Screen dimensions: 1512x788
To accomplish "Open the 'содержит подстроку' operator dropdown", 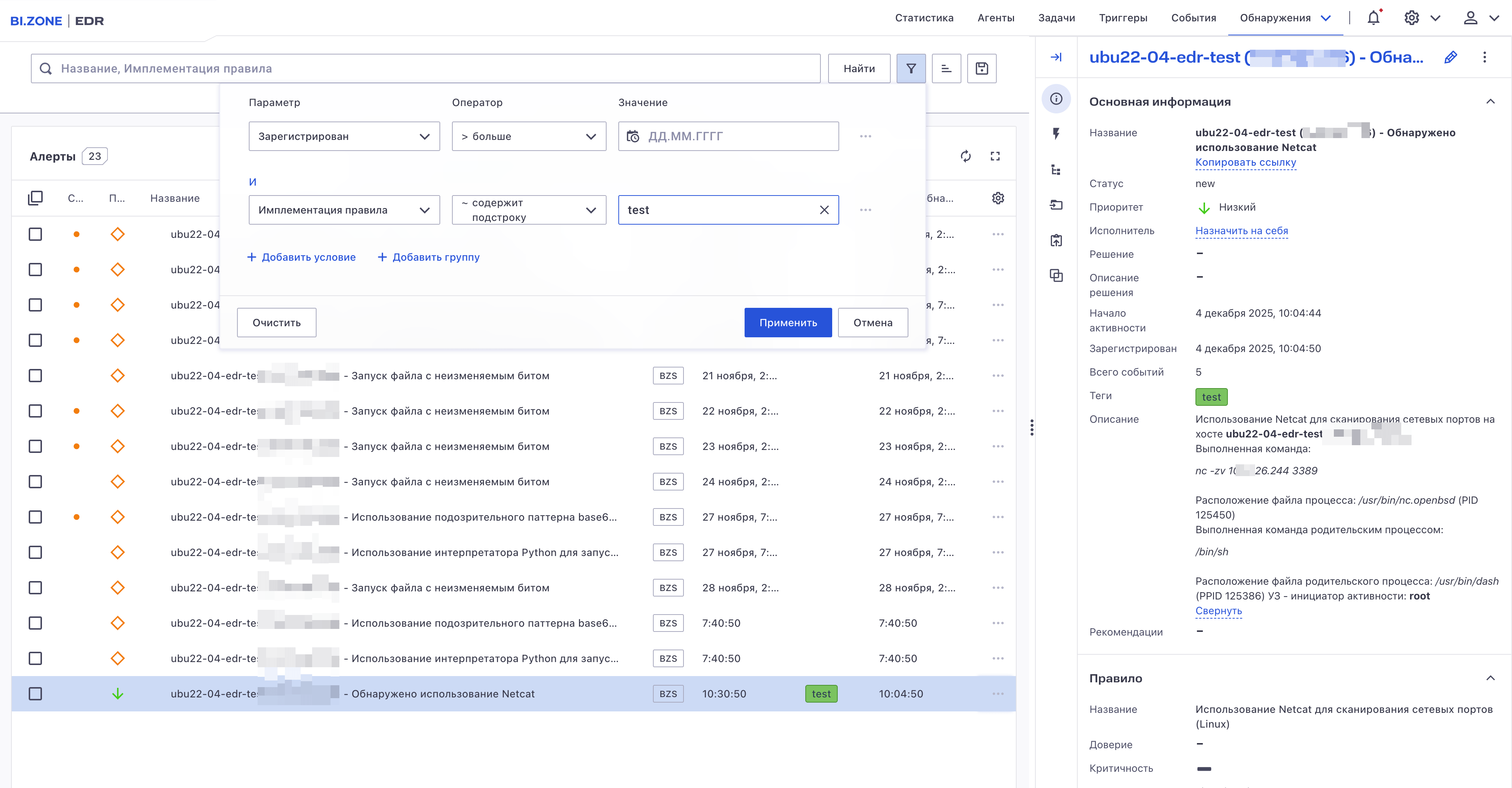I will tap(528, 210).
